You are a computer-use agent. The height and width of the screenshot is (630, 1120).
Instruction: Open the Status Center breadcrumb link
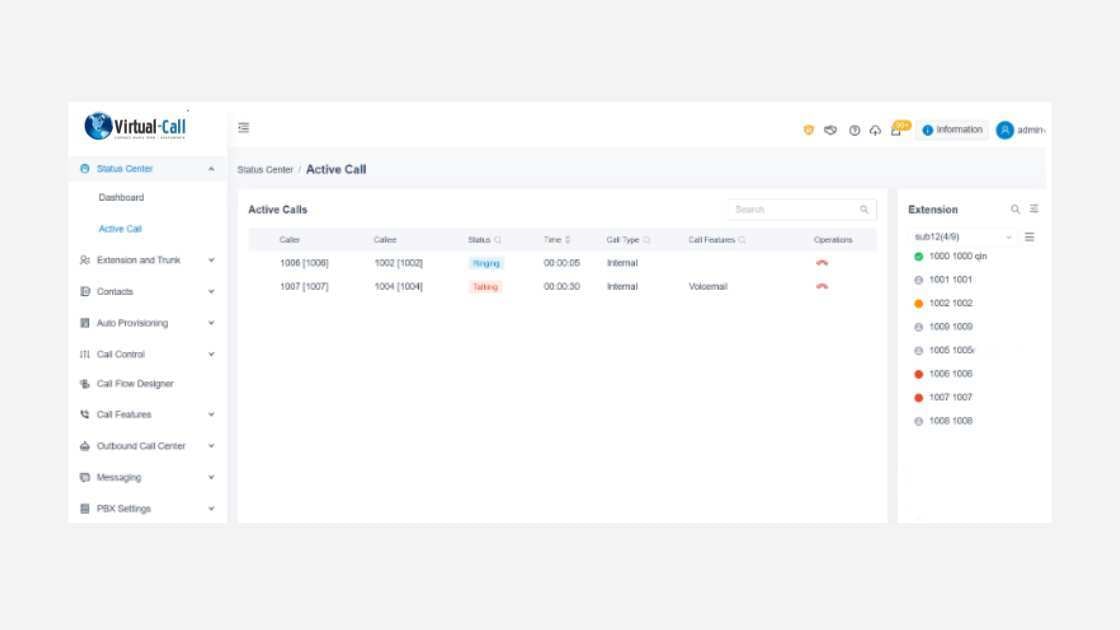pos(264,168)
